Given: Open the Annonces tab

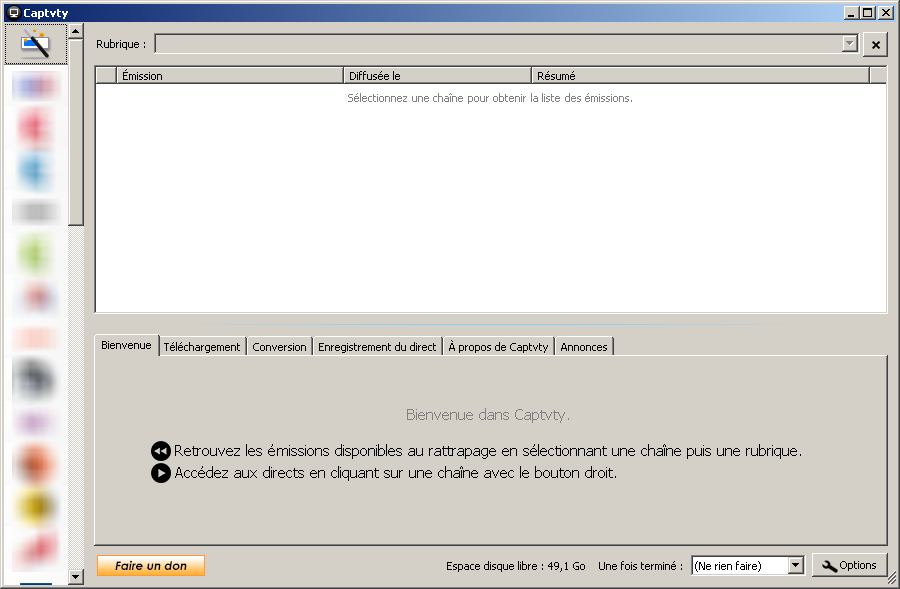Looking at the screenshot, I should [584, 347].
